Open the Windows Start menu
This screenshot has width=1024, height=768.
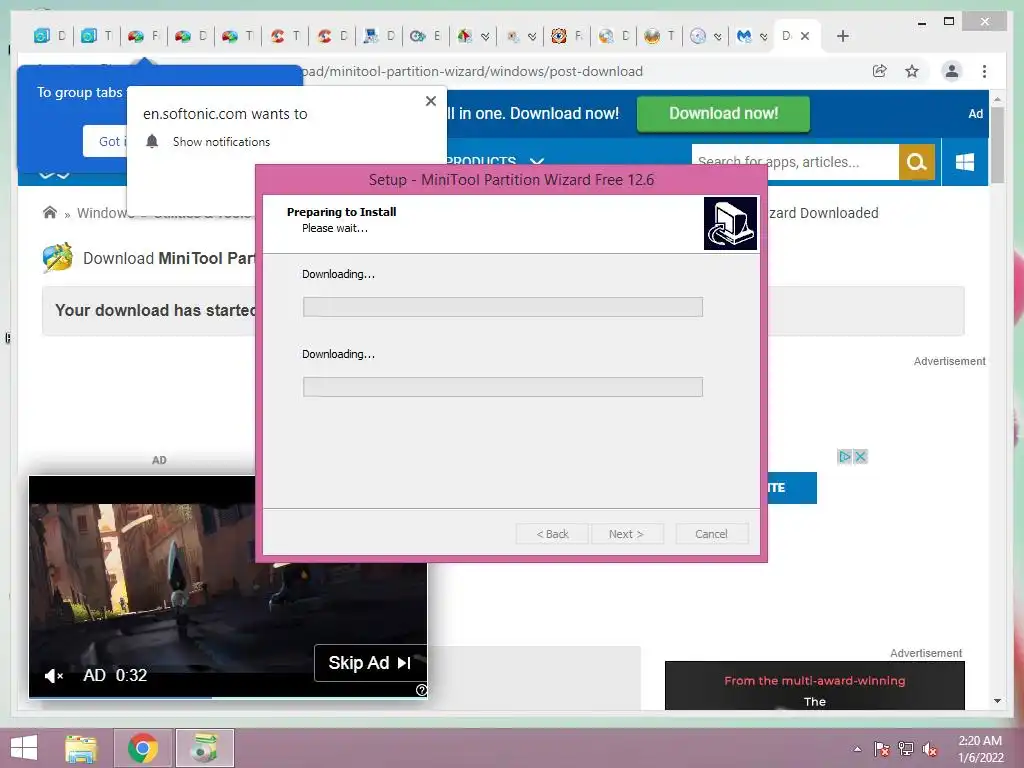click(x=24, y=748)
